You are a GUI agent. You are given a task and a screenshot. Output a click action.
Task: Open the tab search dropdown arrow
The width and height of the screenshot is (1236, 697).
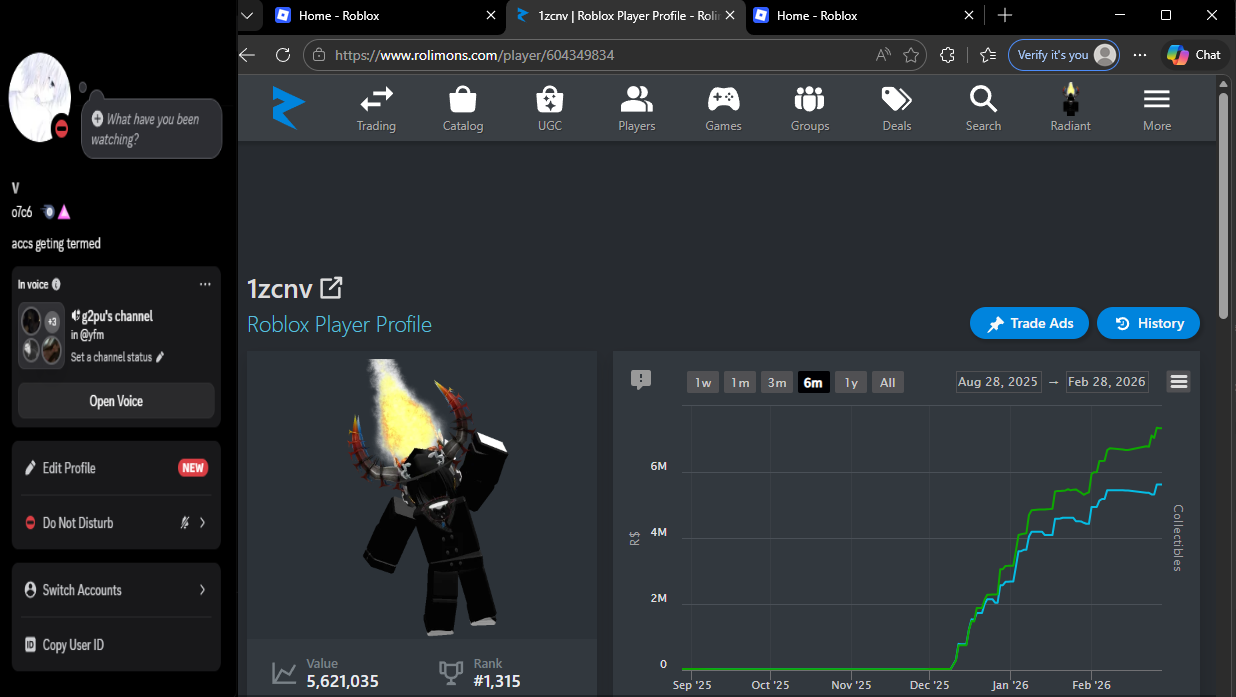tap(248, 15)
